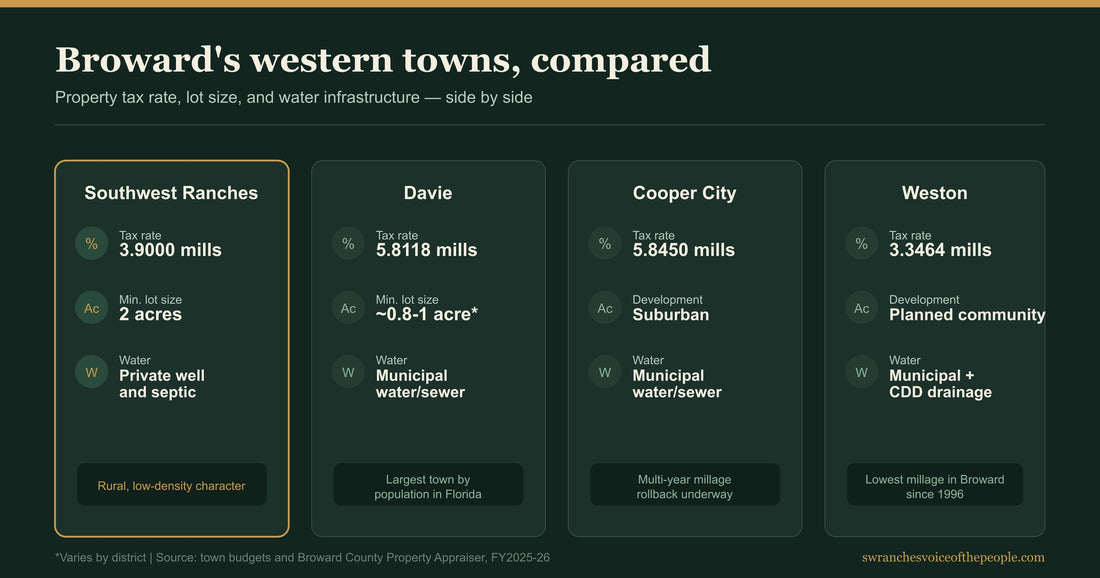This screenshot has height=578, width=1100.
Task: Click the '2 acres' lot size value
Action: point(150,314)
